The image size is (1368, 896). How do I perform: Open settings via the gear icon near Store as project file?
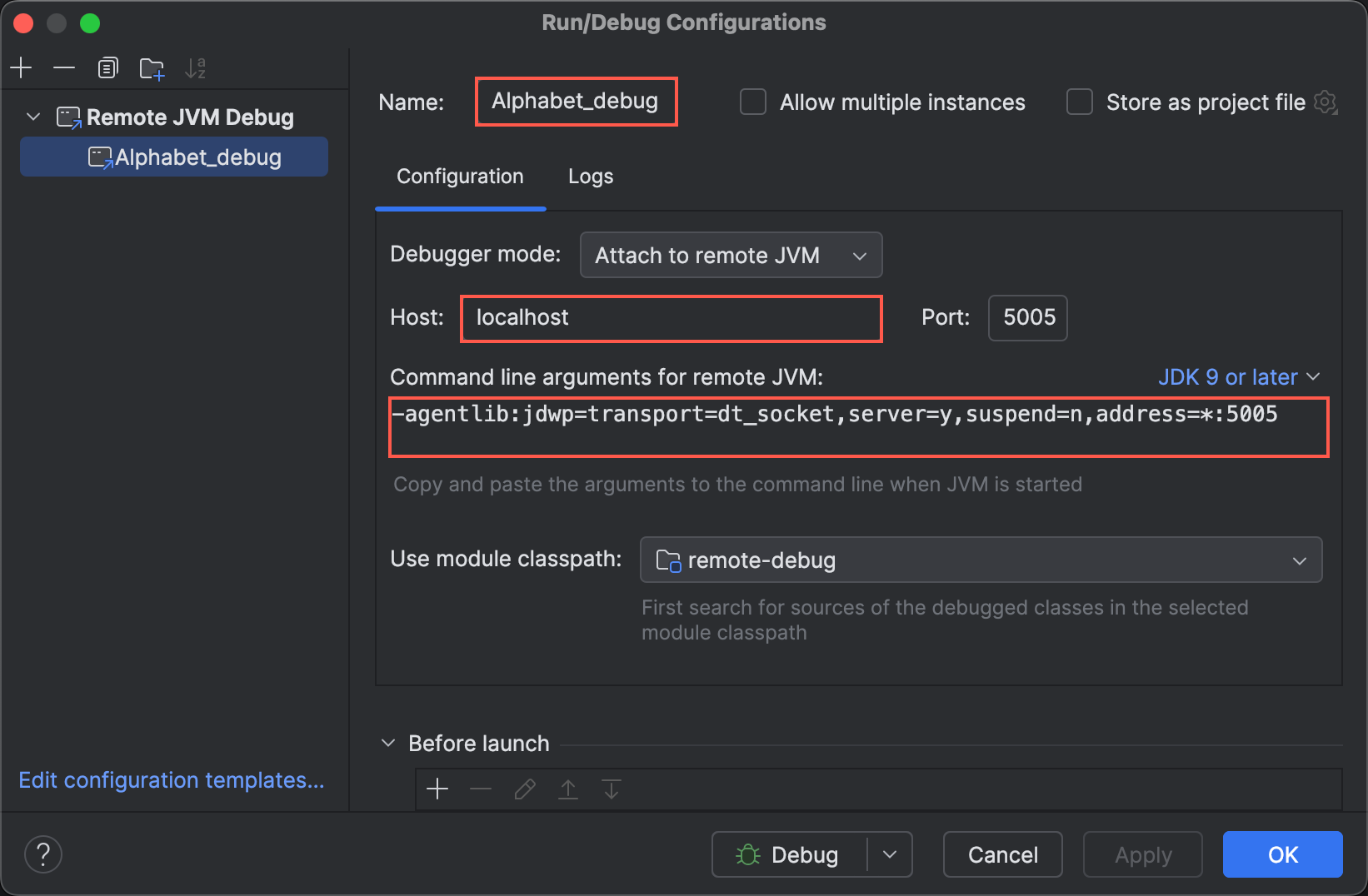click(1326, 102)
